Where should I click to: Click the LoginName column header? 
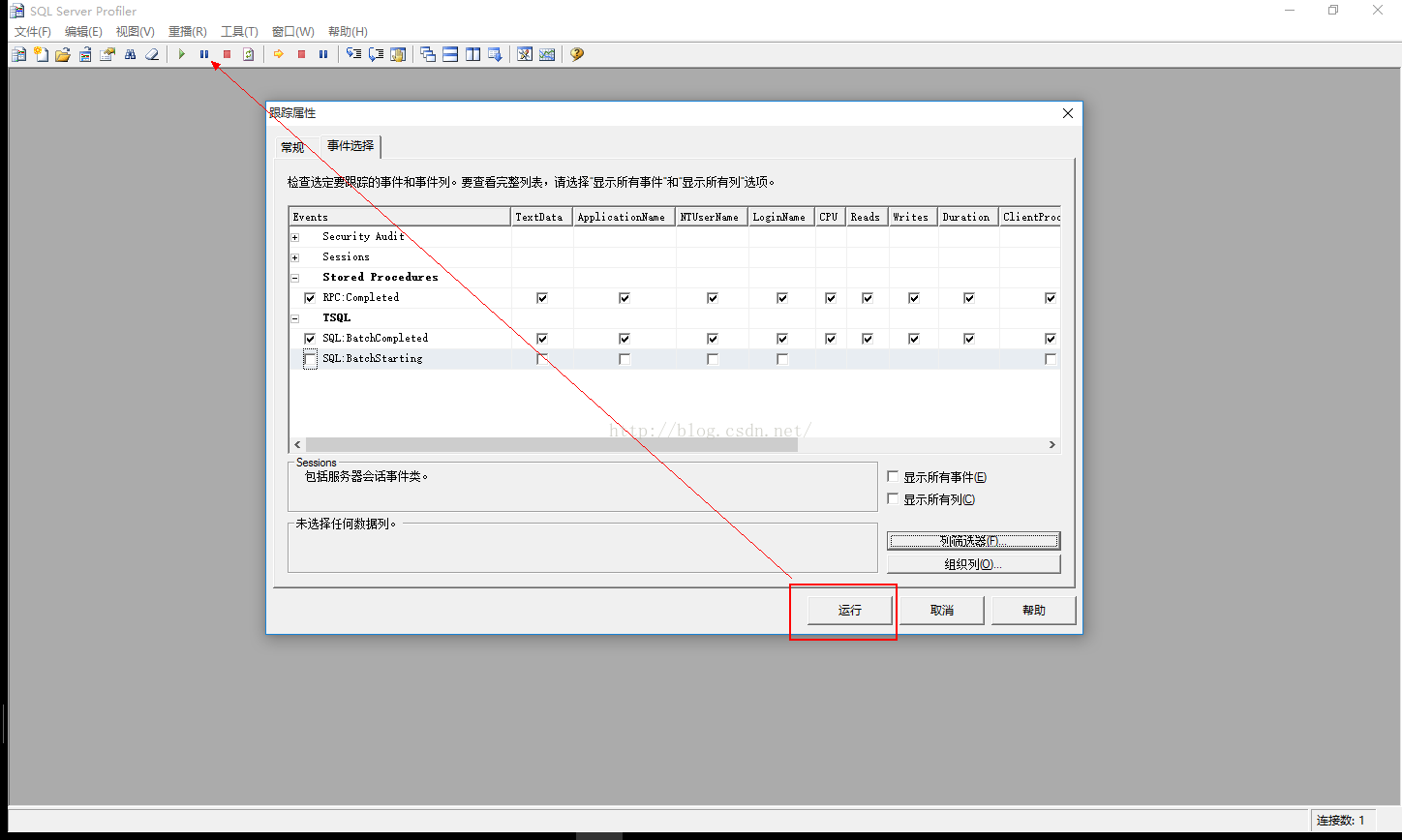[781, 217]
